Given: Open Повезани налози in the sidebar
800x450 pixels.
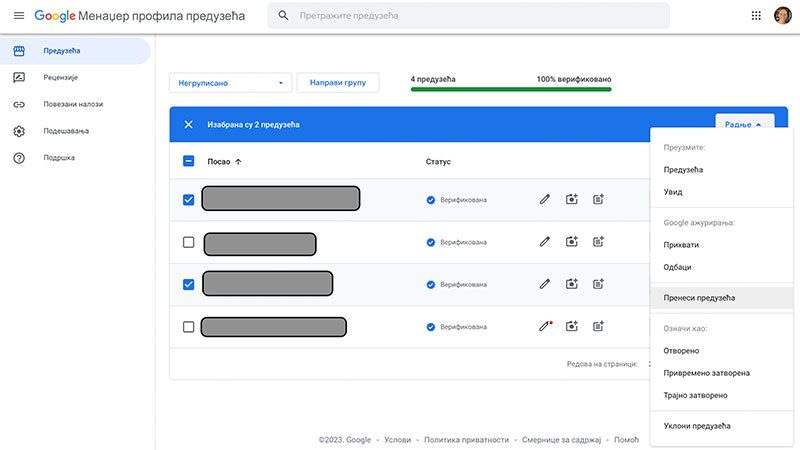Looking at the screenshot, I should point(73,104).
